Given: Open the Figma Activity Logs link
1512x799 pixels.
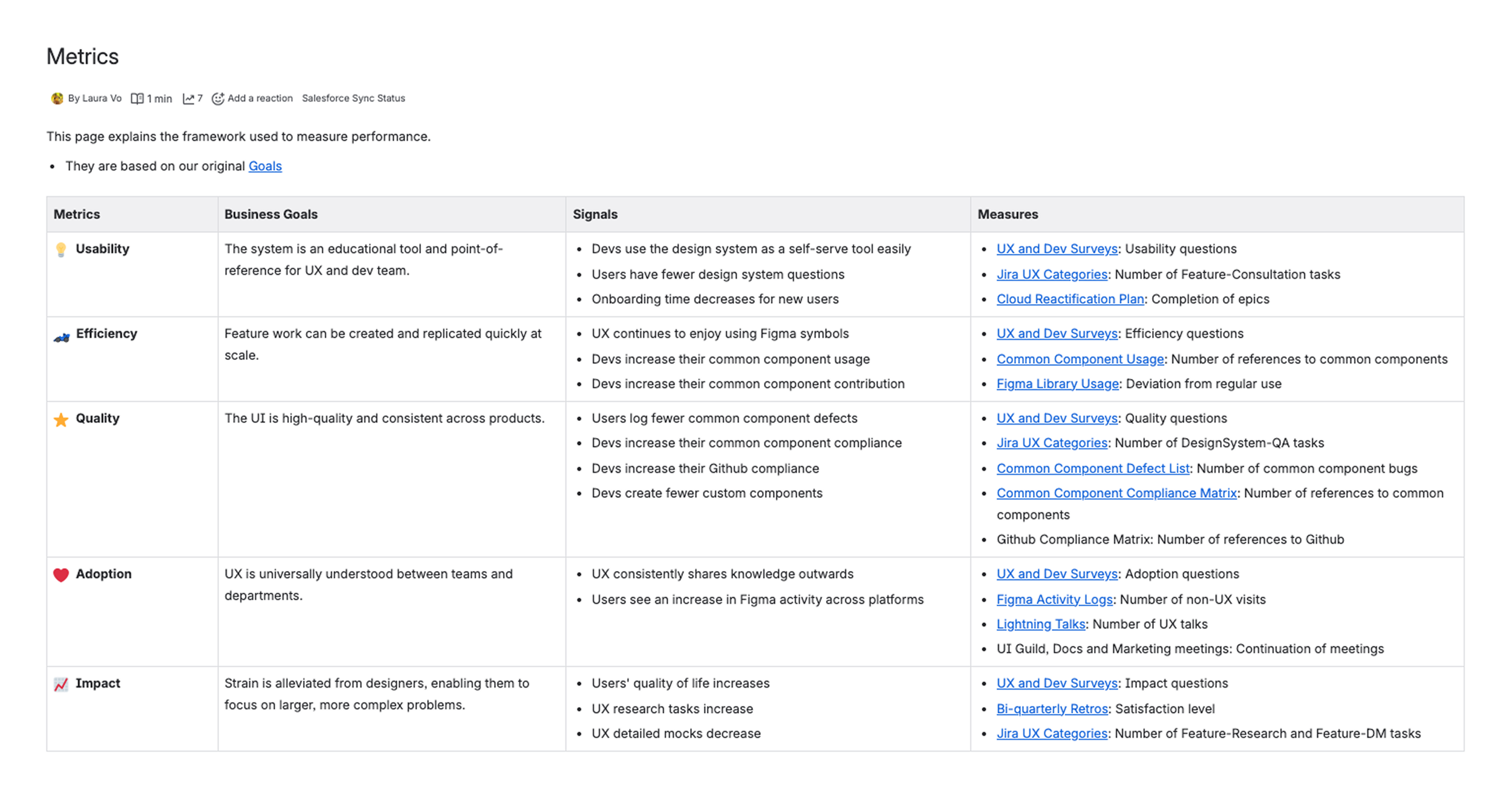Looking at the screenshot, I should tap(1054, 600).
